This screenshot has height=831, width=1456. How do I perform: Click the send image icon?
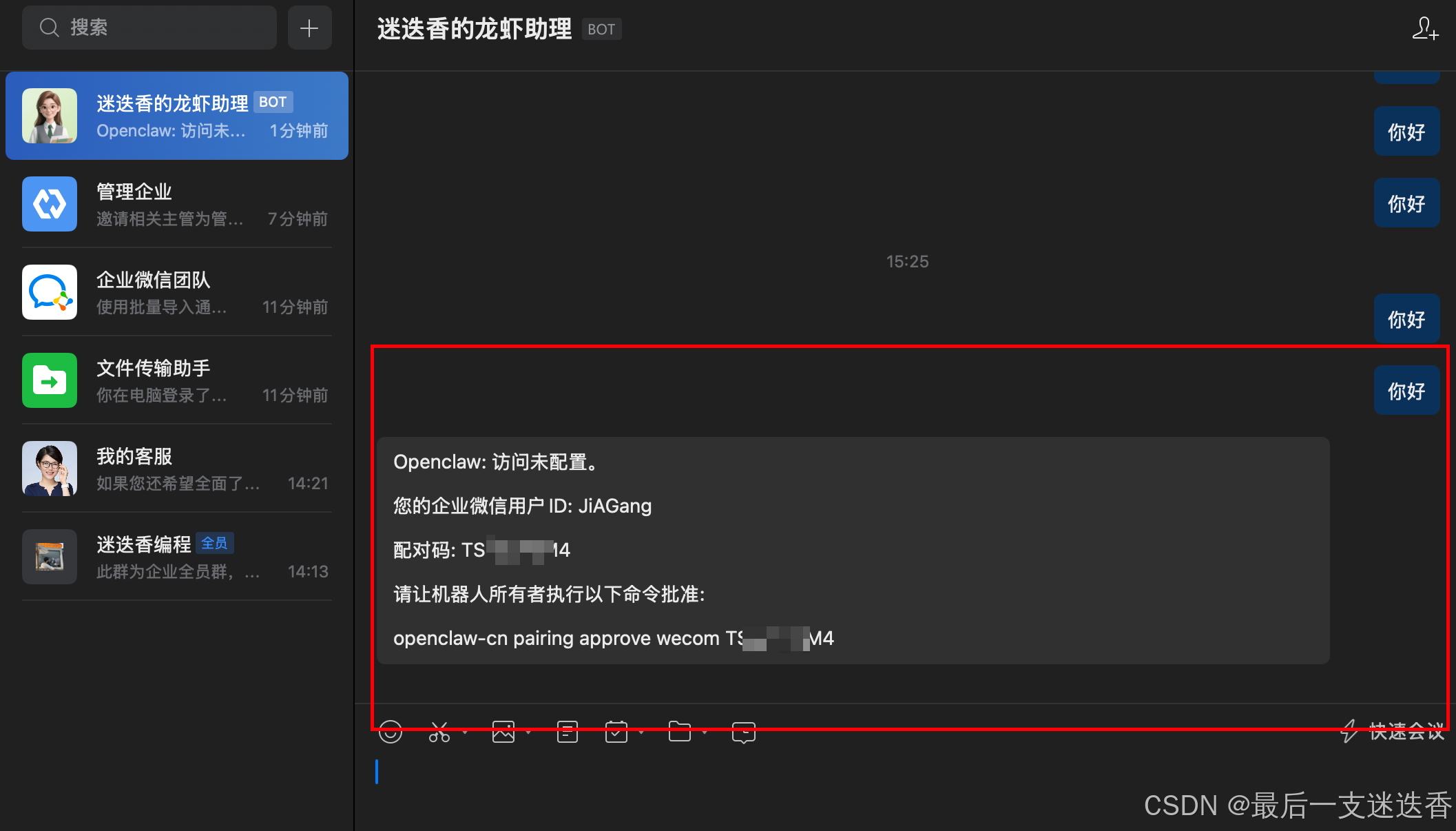point(503,732)
